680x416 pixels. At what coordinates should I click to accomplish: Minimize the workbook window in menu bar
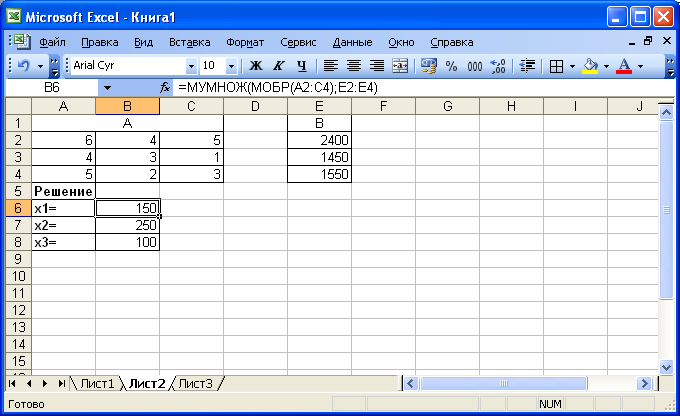(x=632, y=42)
